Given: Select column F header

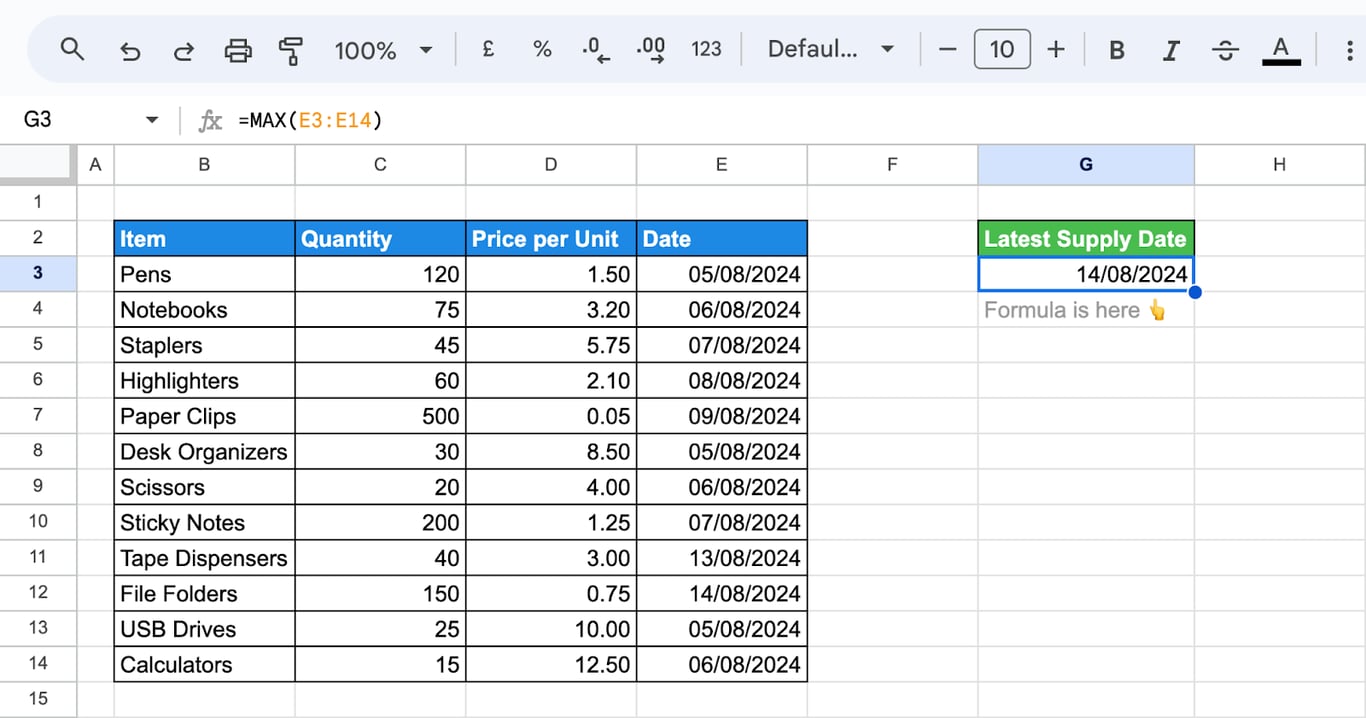Looking at the screenshot, I should 893,165.
